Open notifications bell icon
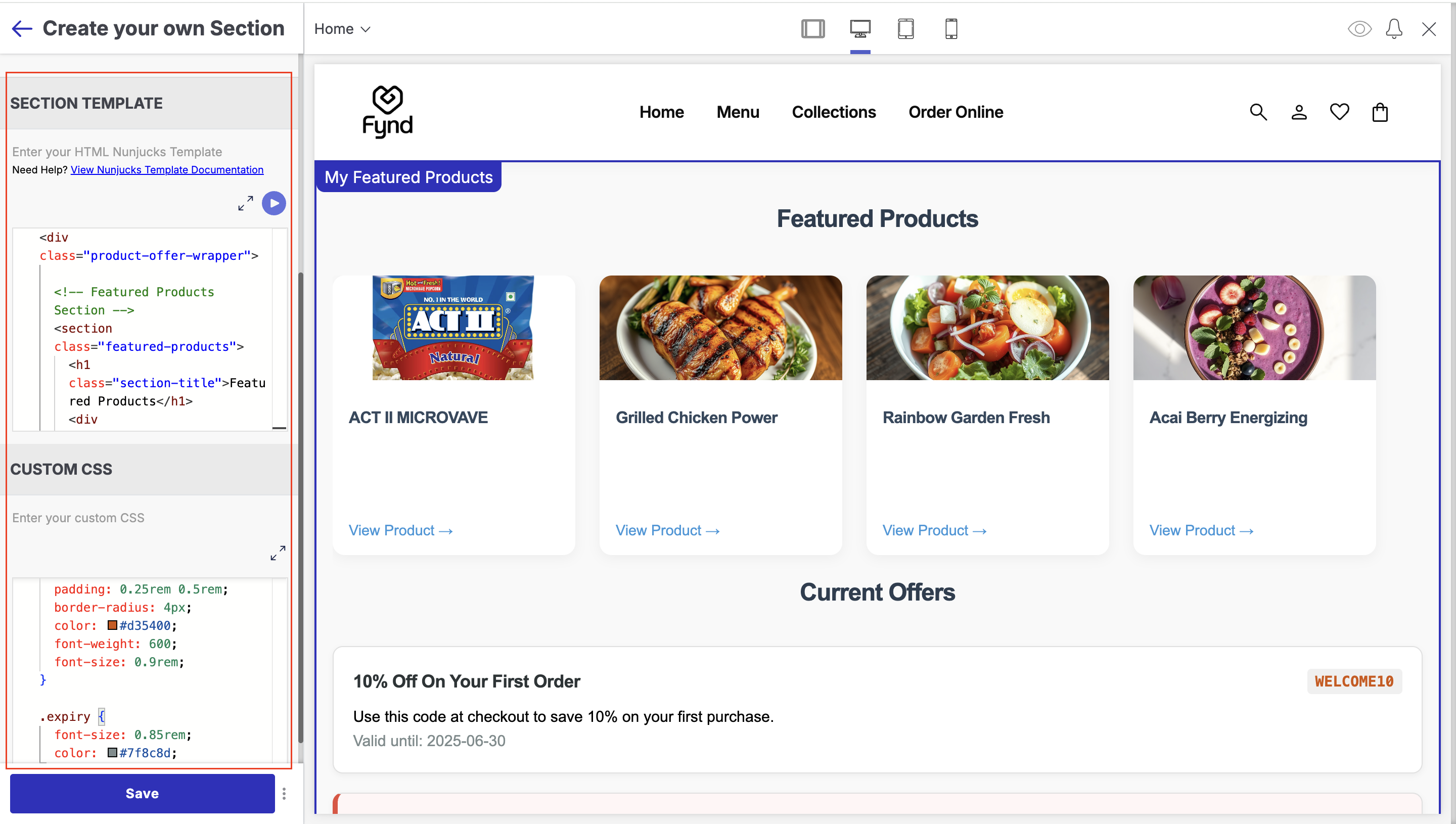Viewport: 1456px width, 824px height. (1394, 28)
